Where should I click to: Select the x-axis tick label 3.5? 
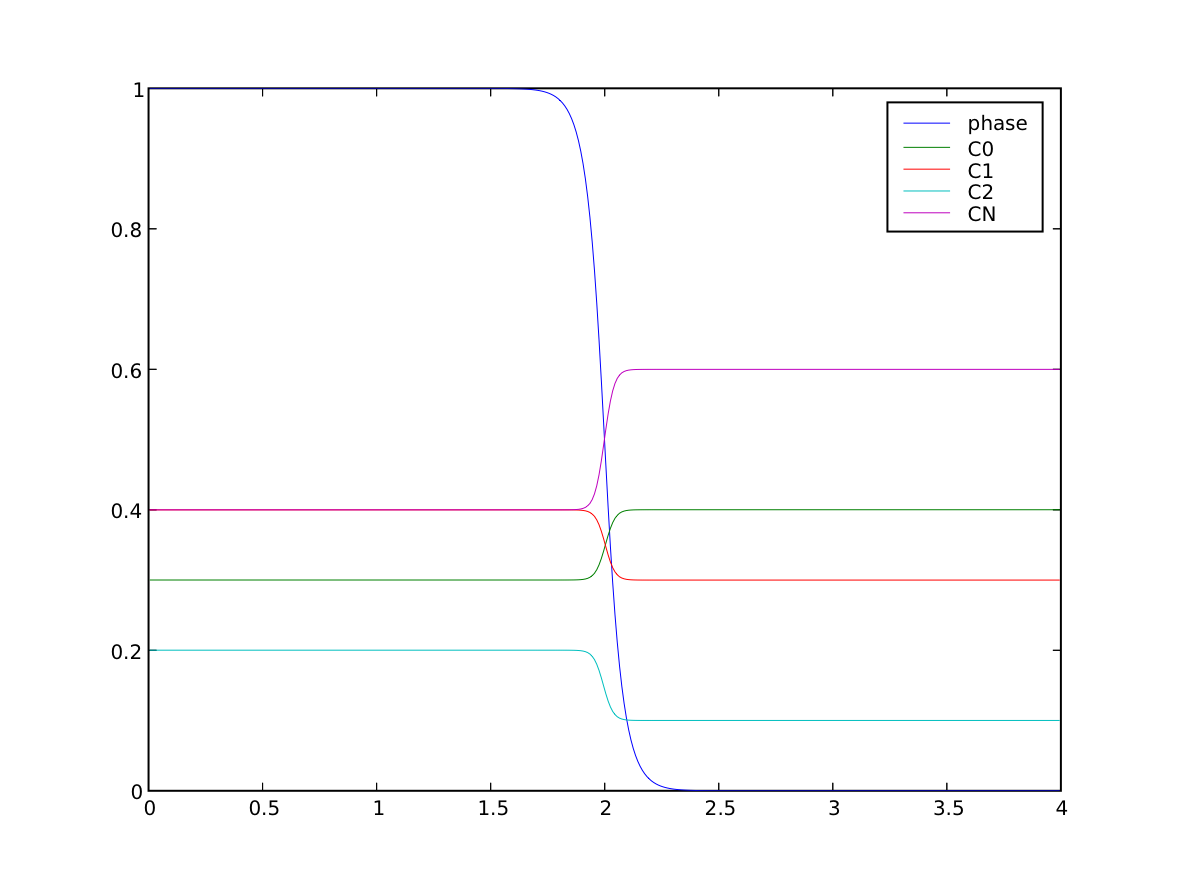[x=946, y=808]
